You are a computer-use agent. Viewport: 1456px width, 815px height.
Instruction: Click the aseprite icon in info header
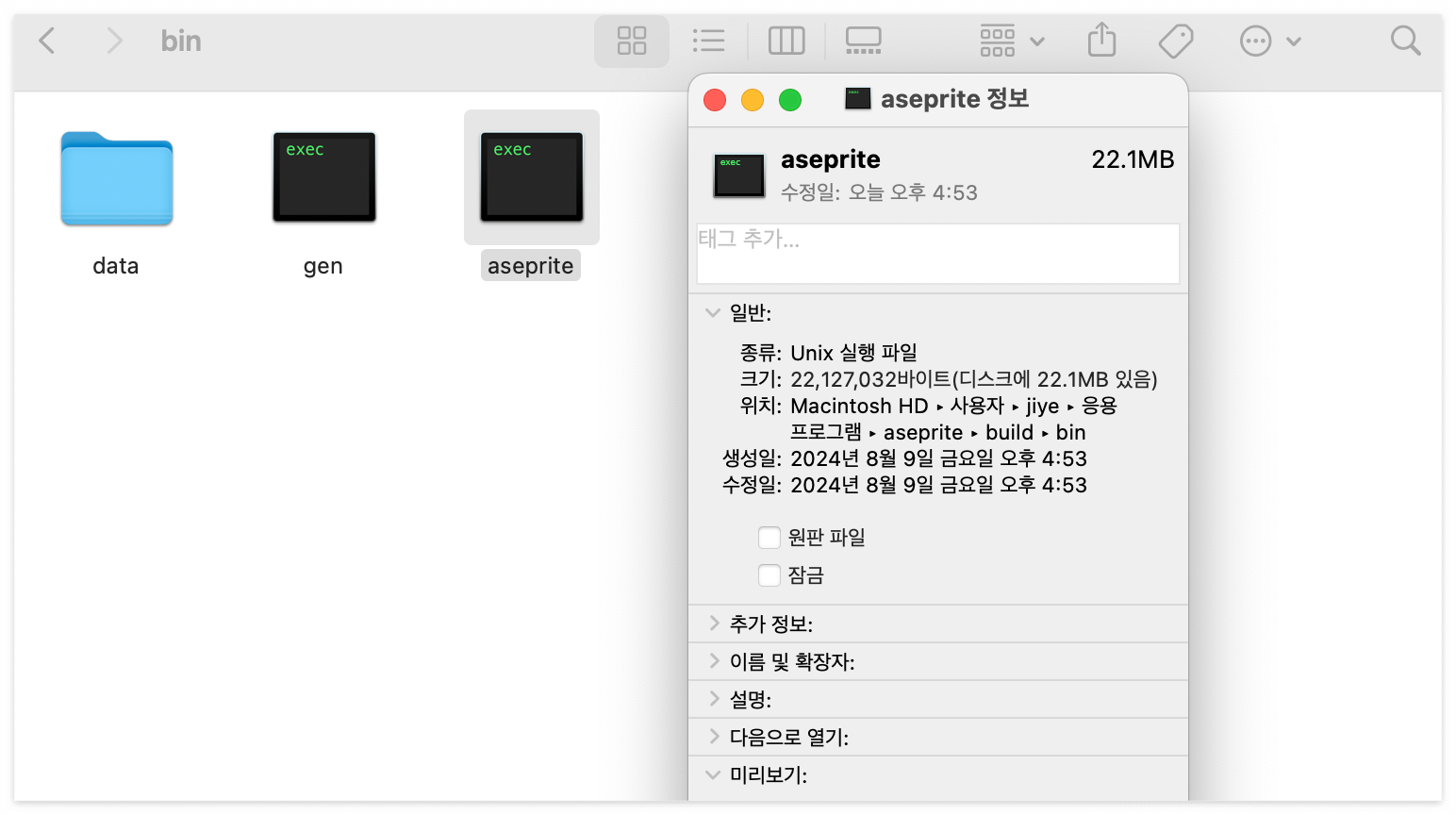[739, 175]
